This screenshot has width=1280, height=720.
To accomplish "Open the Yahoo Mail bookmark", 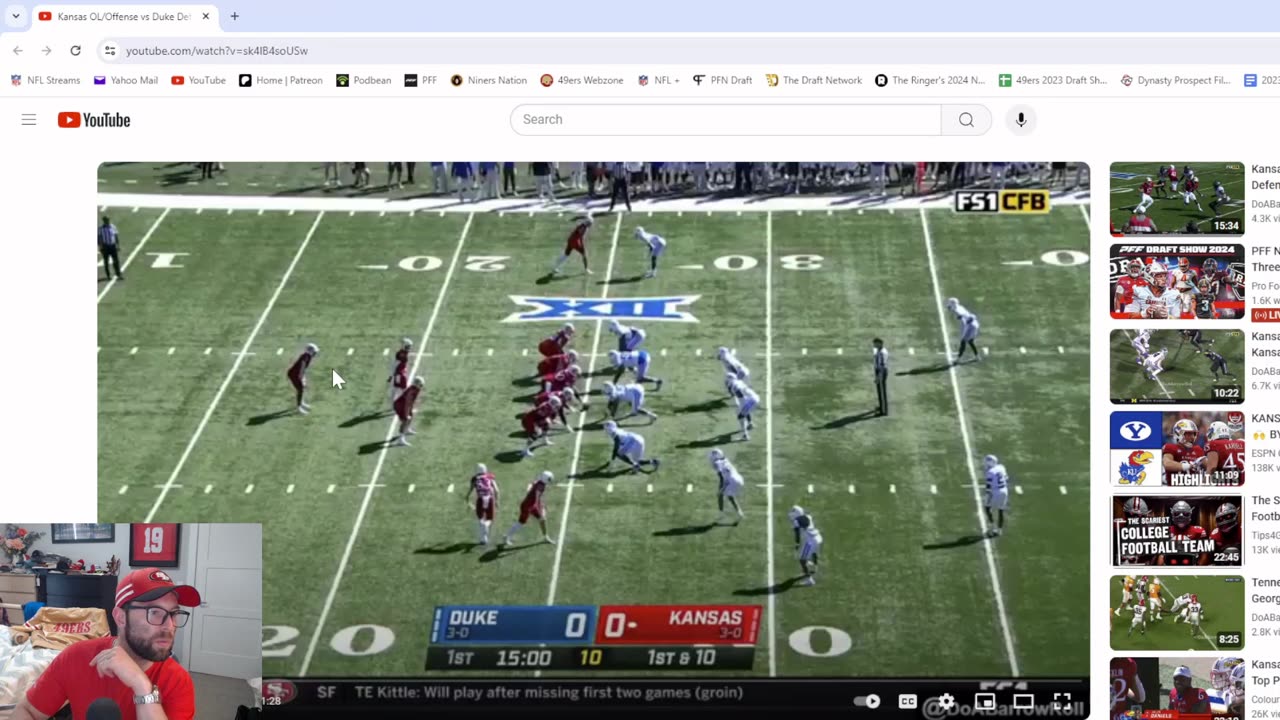I will tap(126, 80).
